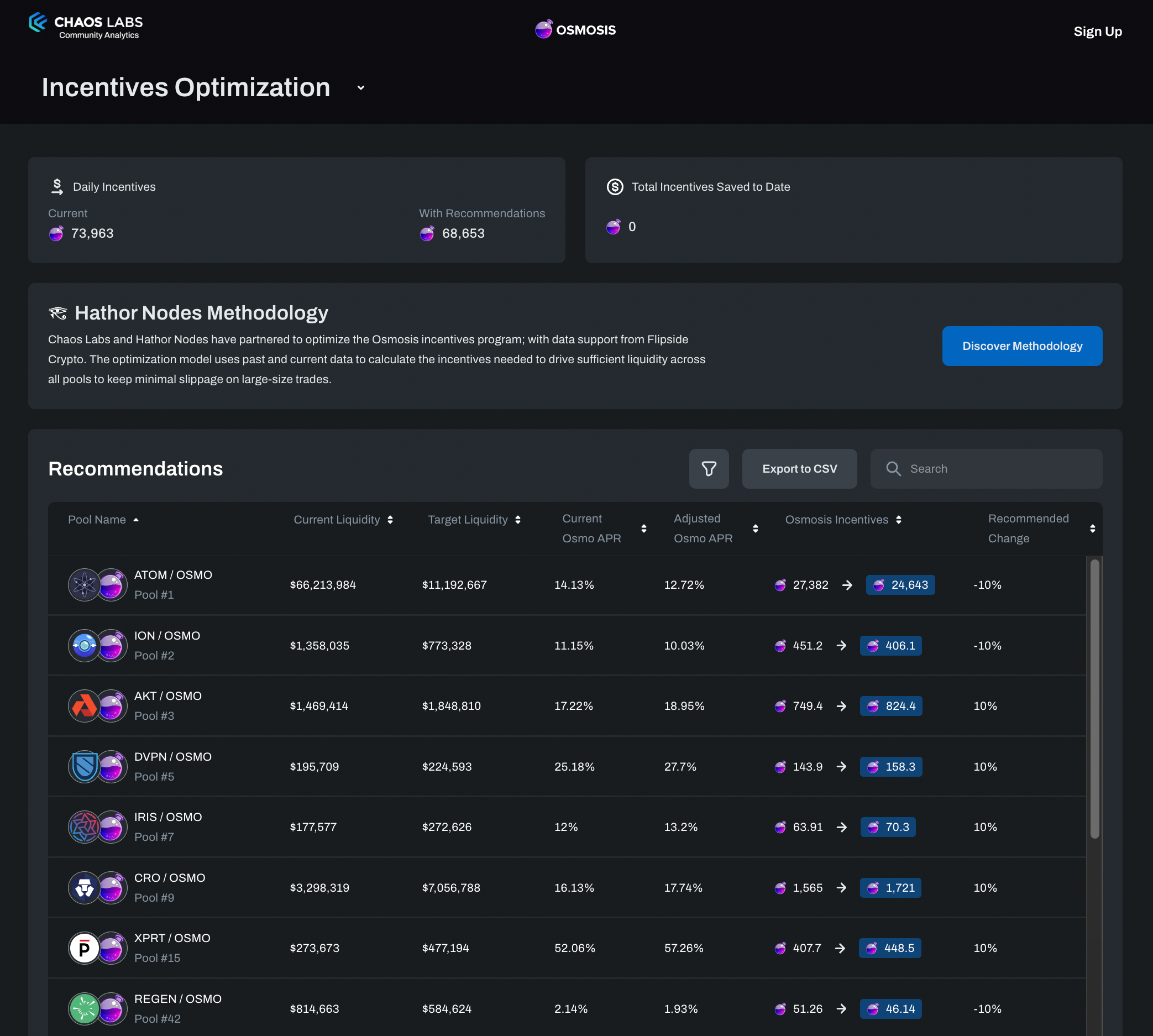This screenshot has width=1153, height=1036.
Task: Click the Osmosis logo in header
Action: 575,30
